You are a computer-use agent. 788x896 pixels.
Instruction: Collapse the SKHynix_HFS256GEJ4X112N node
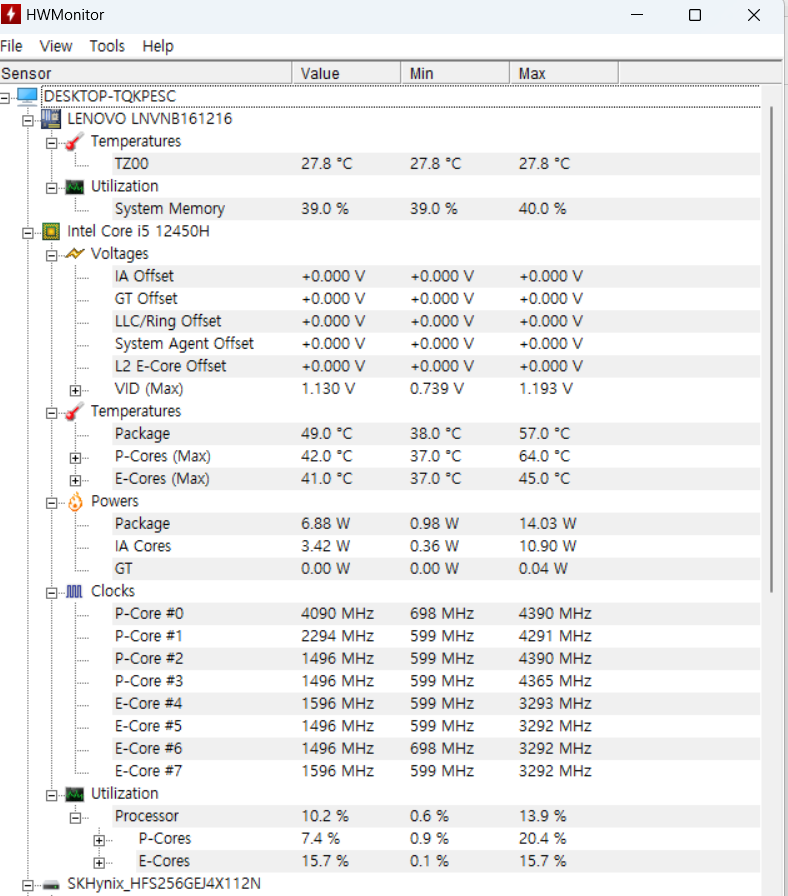pyautogui.click(x=27, y=886)
